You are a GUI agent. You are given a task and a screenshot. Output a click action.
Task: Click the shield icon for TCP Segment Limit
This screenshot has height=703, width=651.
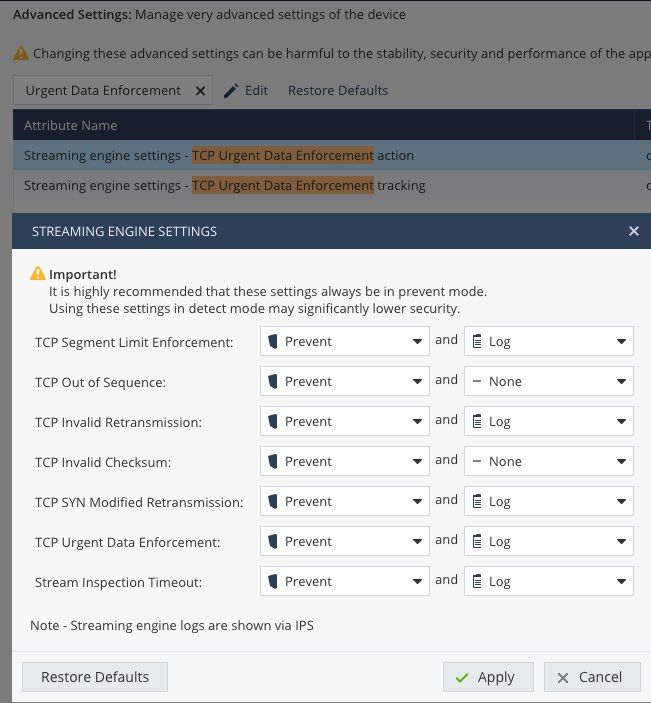[x=273, y=341]
